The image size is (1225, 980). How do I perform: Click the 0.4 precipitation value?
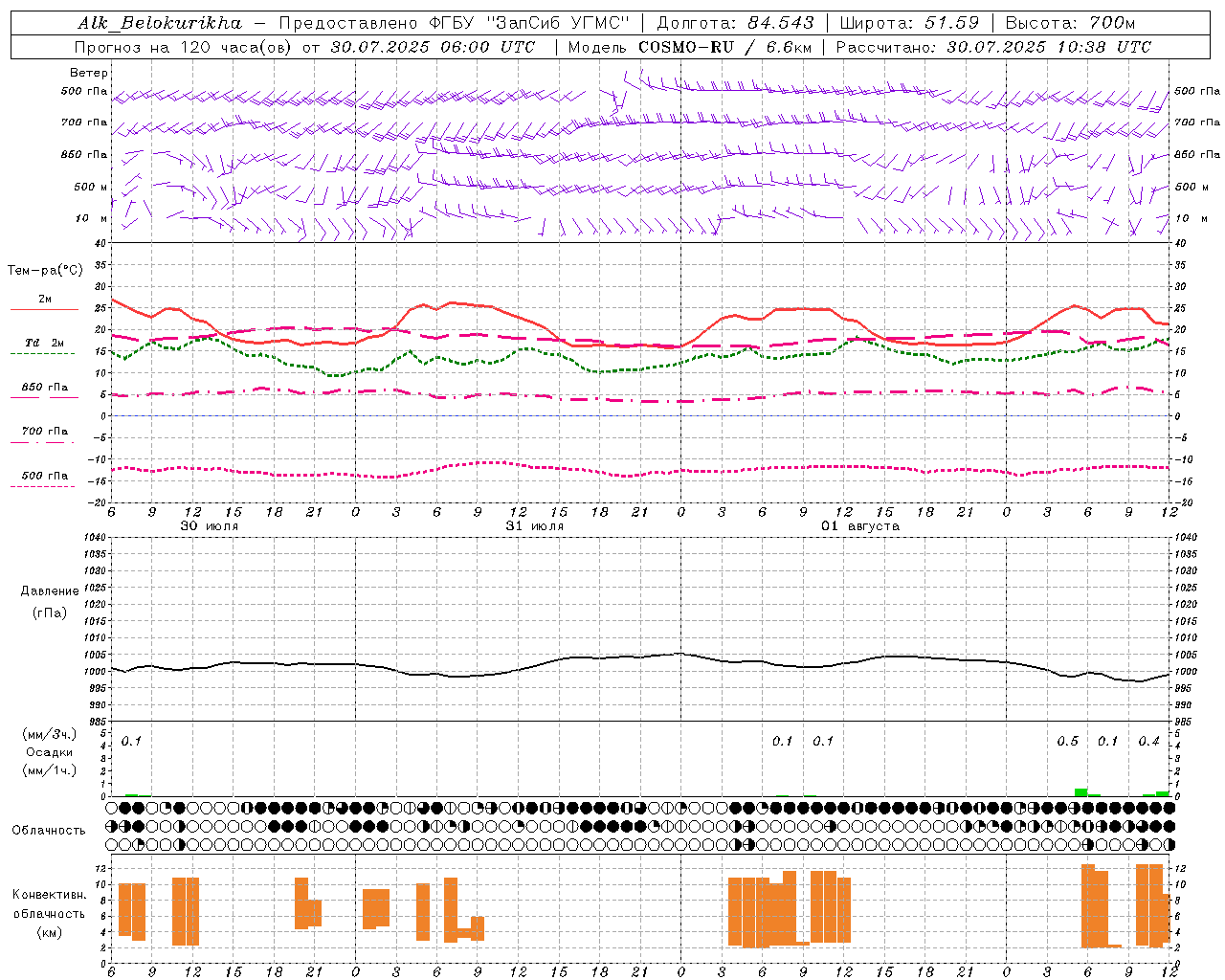[x=1148, y=741]
